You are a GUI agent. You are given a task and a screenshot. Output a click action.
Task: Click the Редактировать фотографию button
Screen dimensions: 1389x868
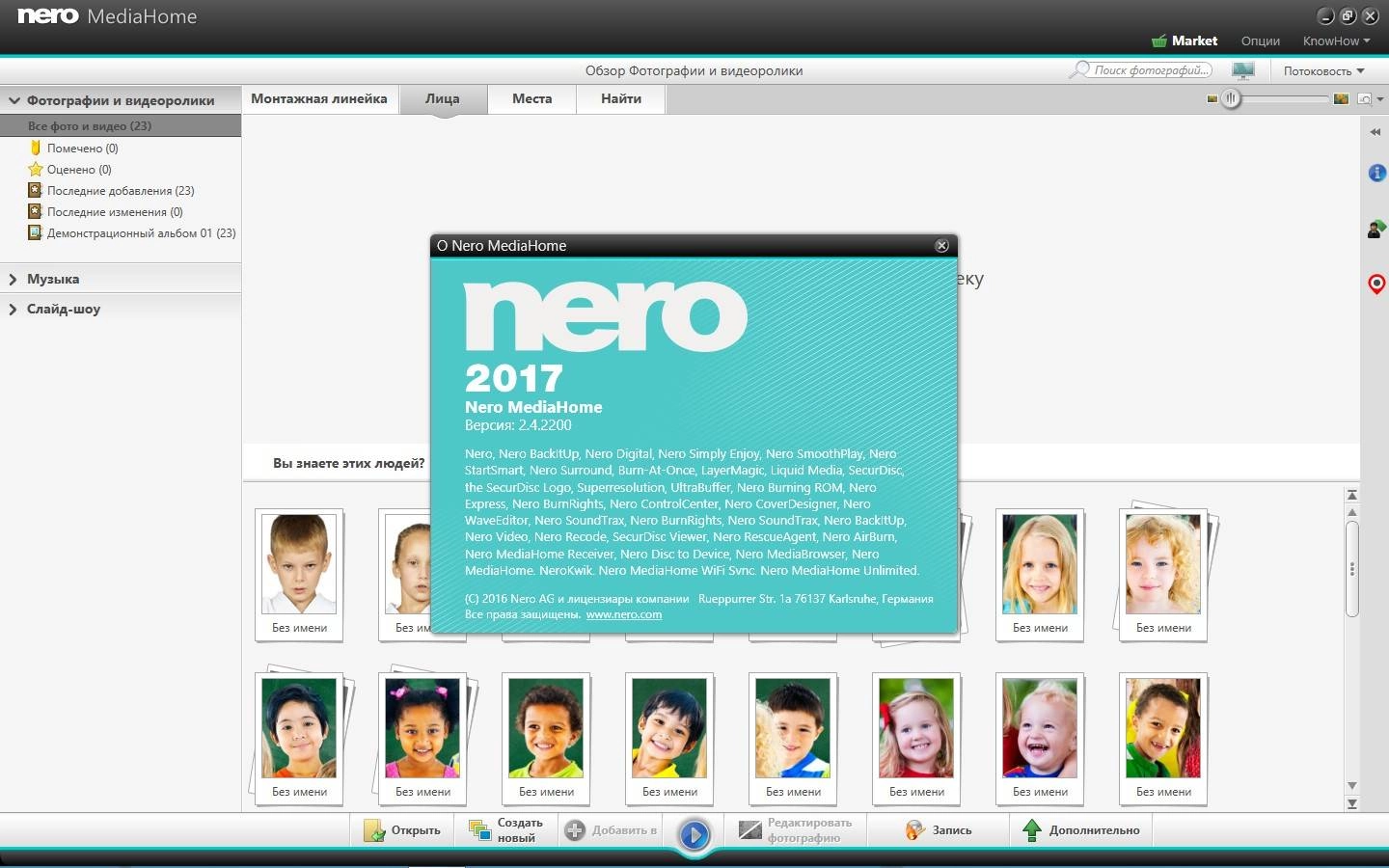click(796, 830)
